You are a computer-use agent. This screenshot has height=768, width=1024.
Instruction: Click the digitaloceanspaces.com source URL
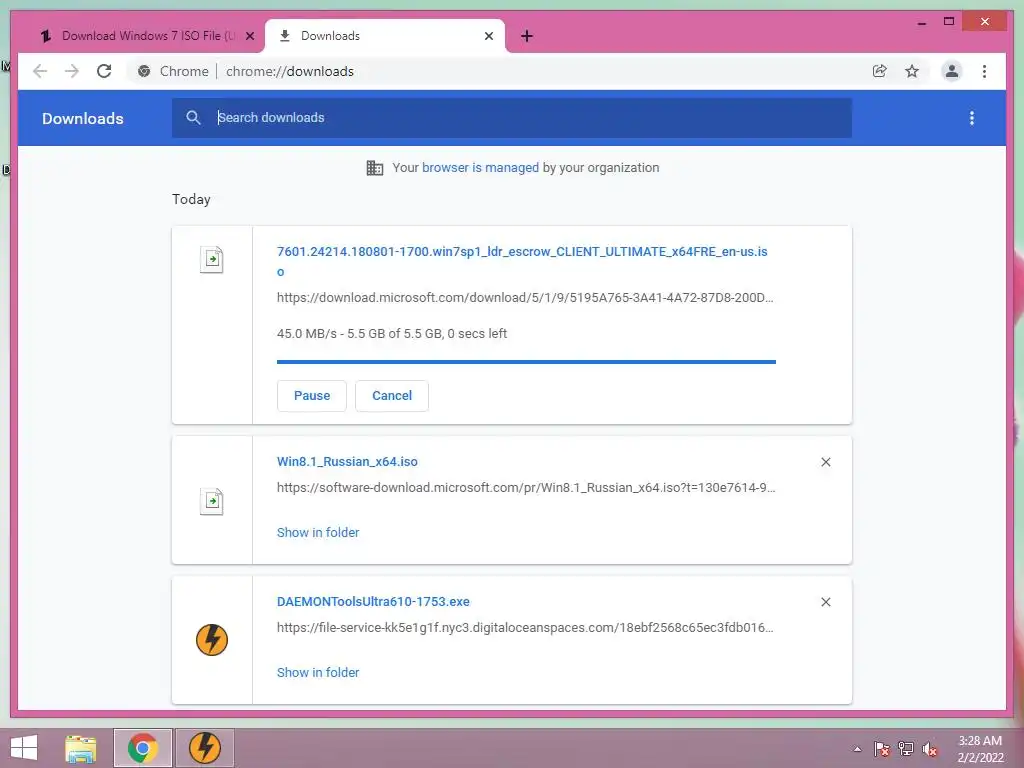pyautogui.click(x=525, y=628)
